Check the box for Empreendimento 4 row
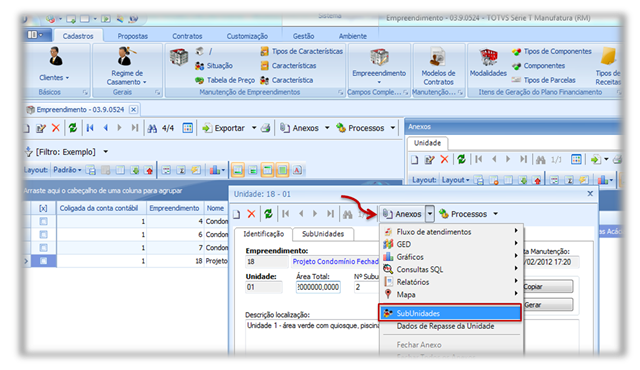Screen dimensions: 640x370 (43, 222)
